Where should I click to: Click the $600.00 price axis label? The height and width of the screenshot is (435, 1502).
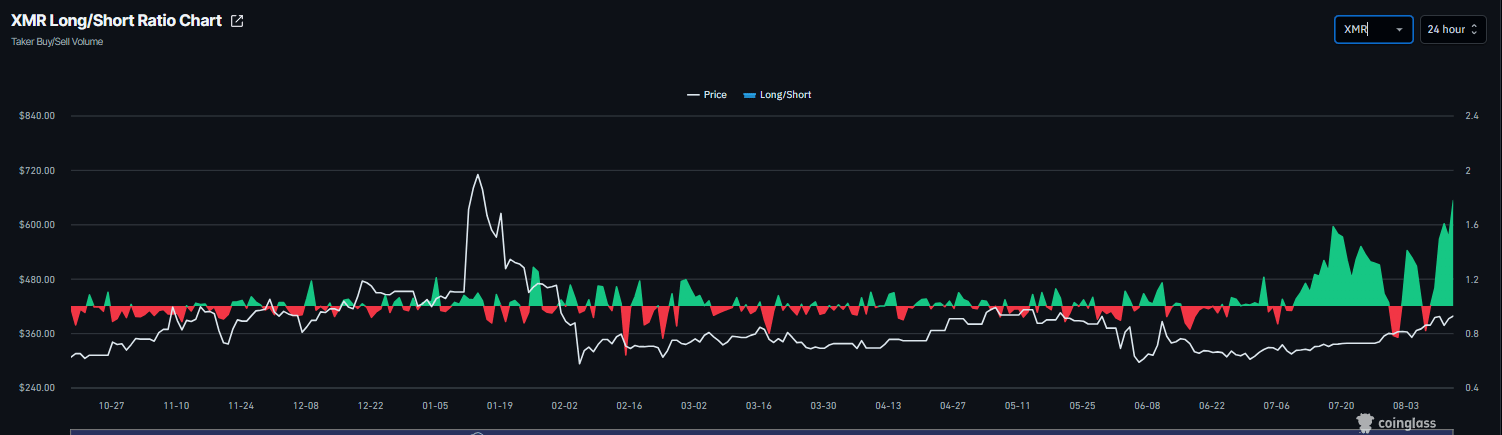36,225
